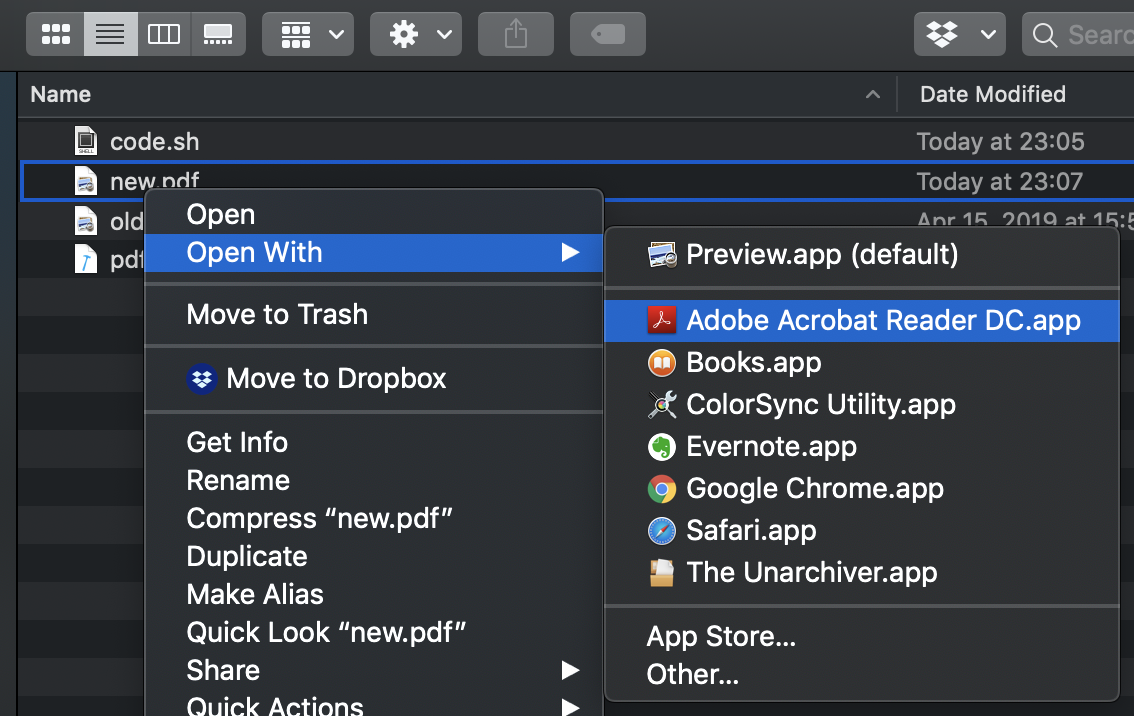
Task: Select Move to Trash
Action: tap(373, 315)
